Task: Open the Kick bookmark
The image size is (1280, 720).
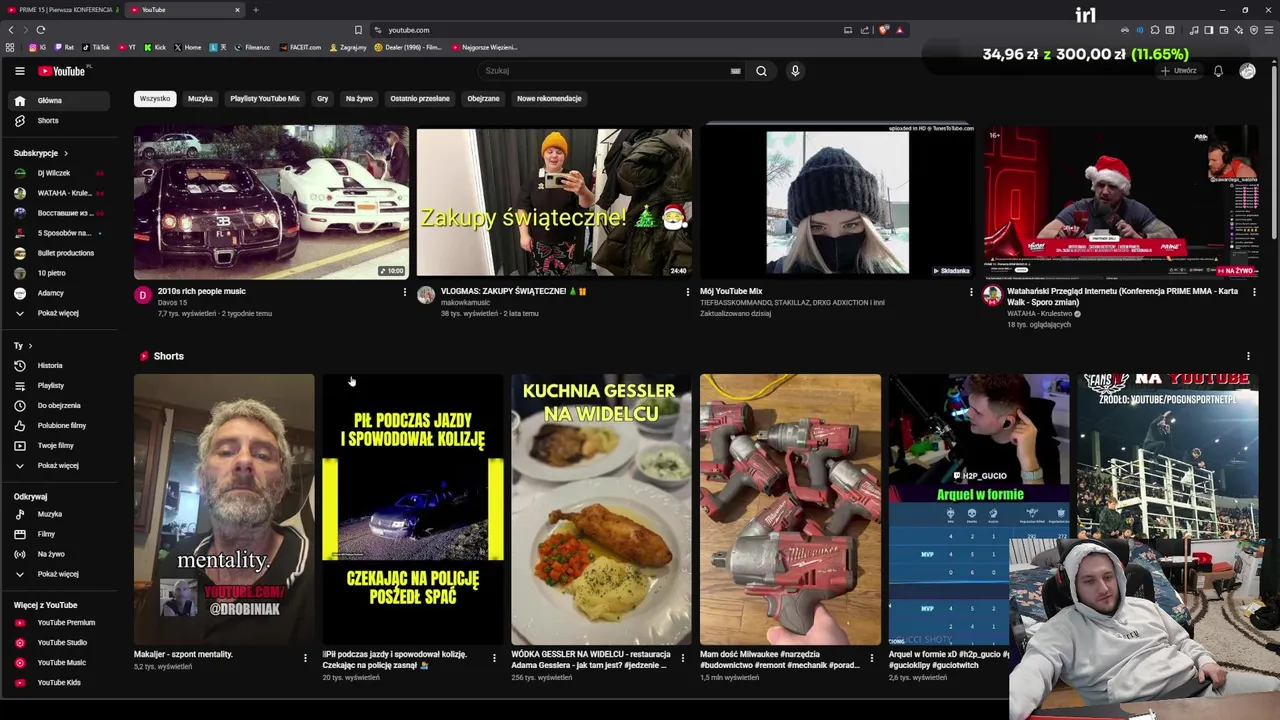Action: click(155, 47)
